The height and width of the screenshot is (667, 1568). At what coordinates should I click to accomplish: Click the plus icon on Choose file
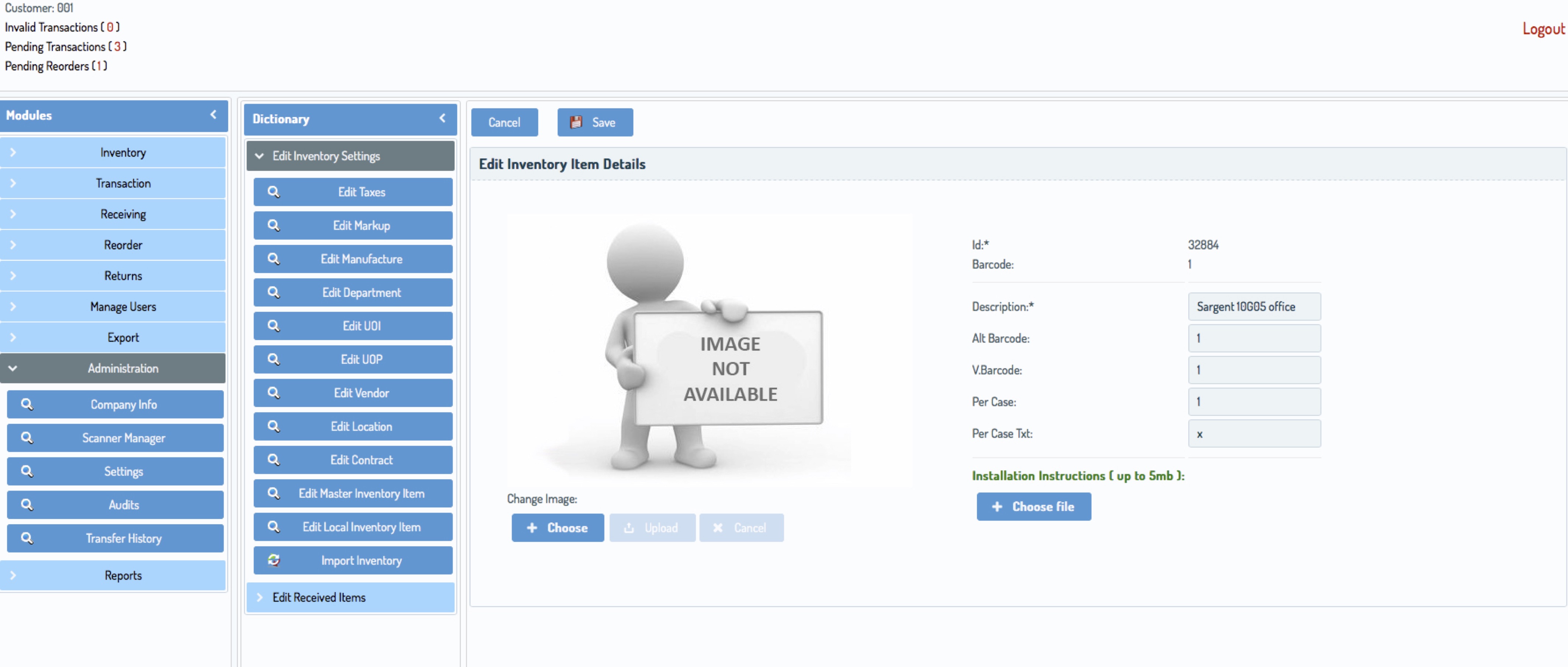[996, 506]
